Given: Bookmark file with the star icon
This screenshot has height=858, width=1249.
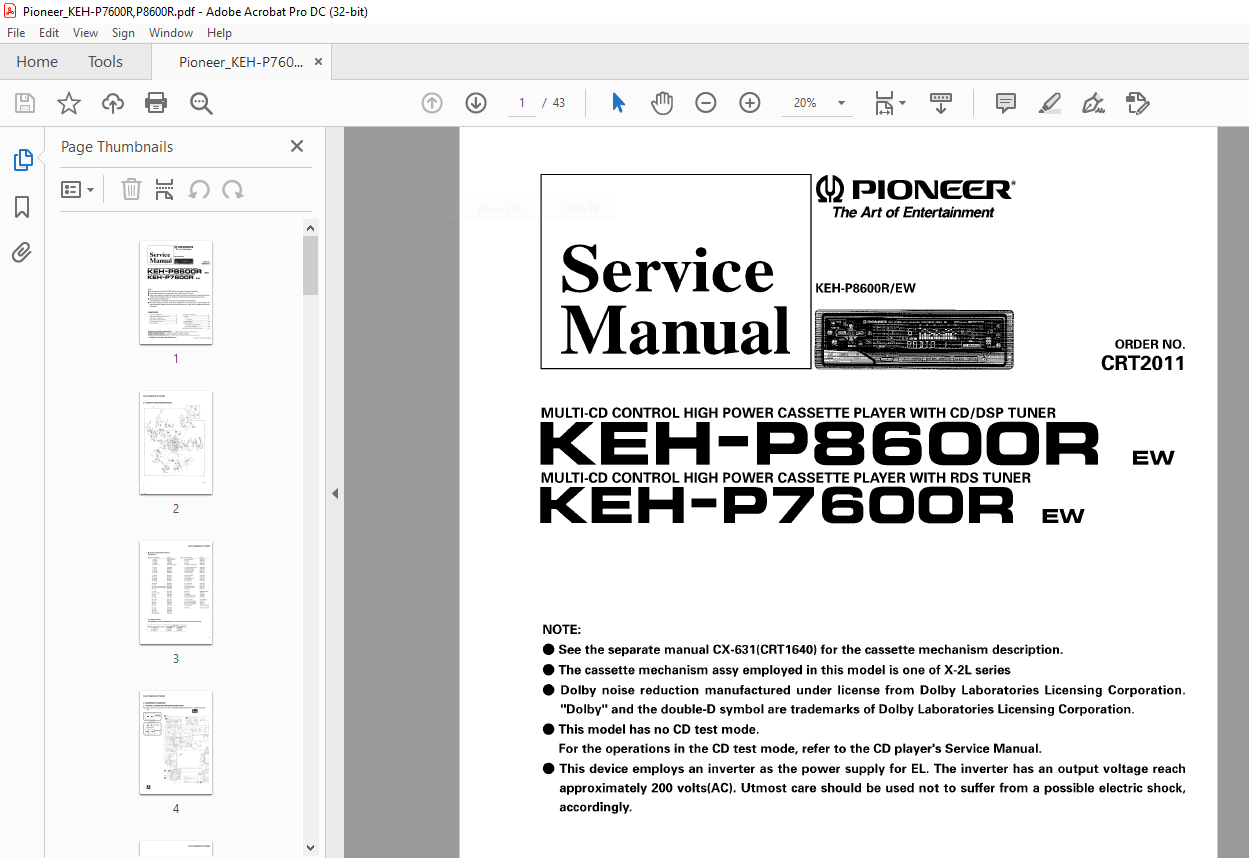Looking at the screenshot, I should point(69,103).
